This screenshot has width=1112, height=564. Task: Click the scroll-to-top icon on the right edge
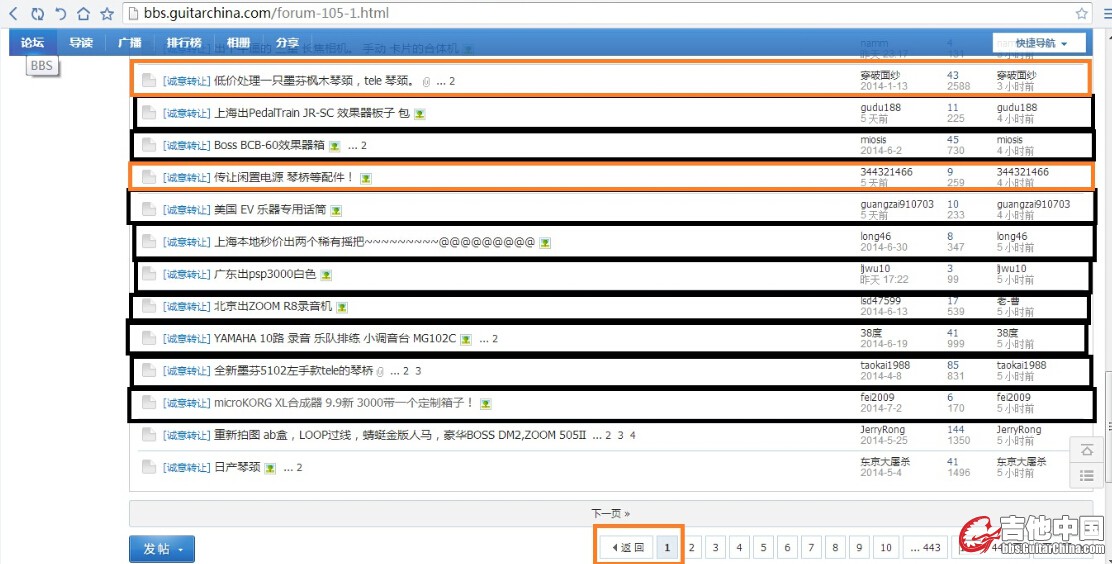(x=1087, y=451)
